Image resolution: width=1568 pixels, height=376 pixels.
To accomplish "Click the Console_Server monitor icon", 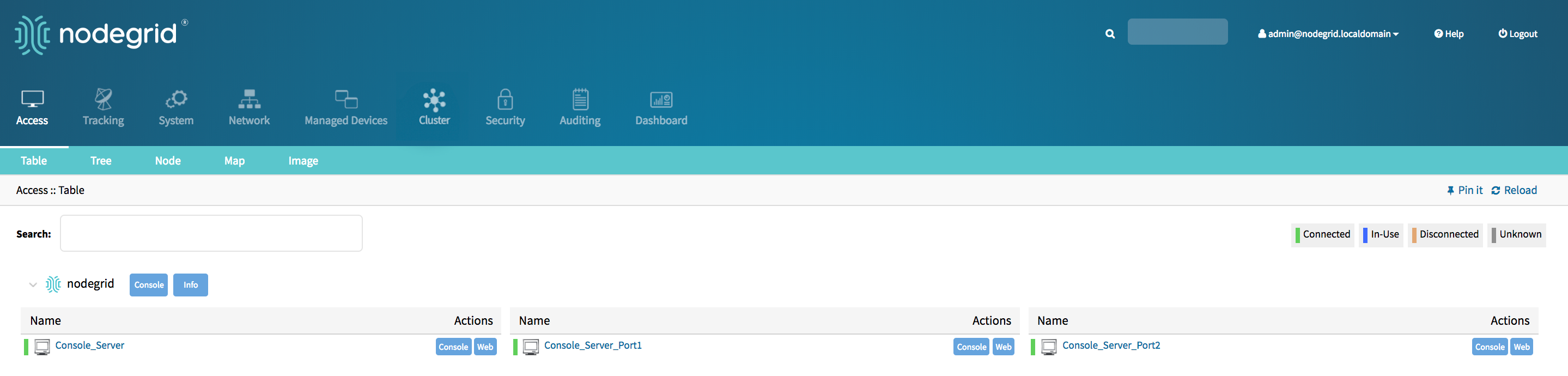I will pyautogui.click(x=42, y=347).
